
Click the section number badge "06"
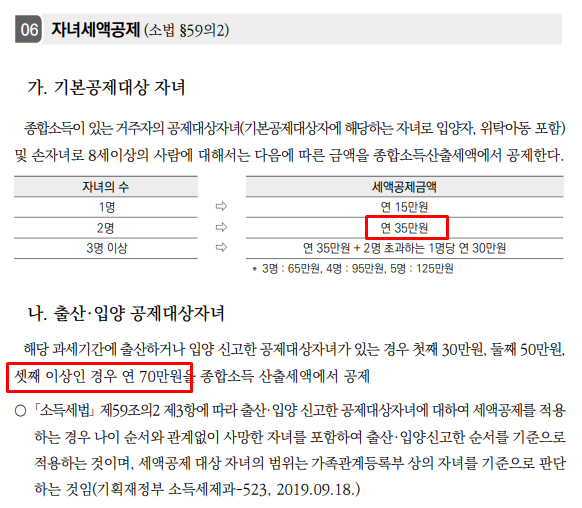coord(28,29)
